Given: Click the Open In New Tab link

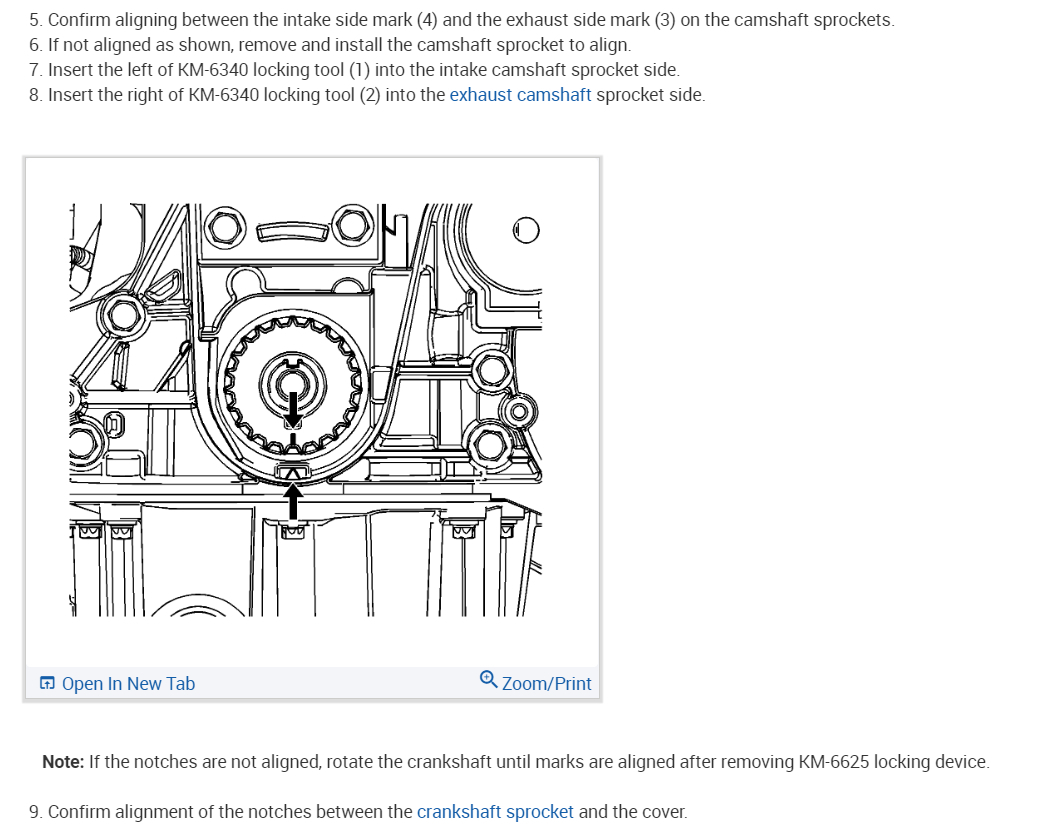Looking at the screenshot, I should tap(128, 683).
